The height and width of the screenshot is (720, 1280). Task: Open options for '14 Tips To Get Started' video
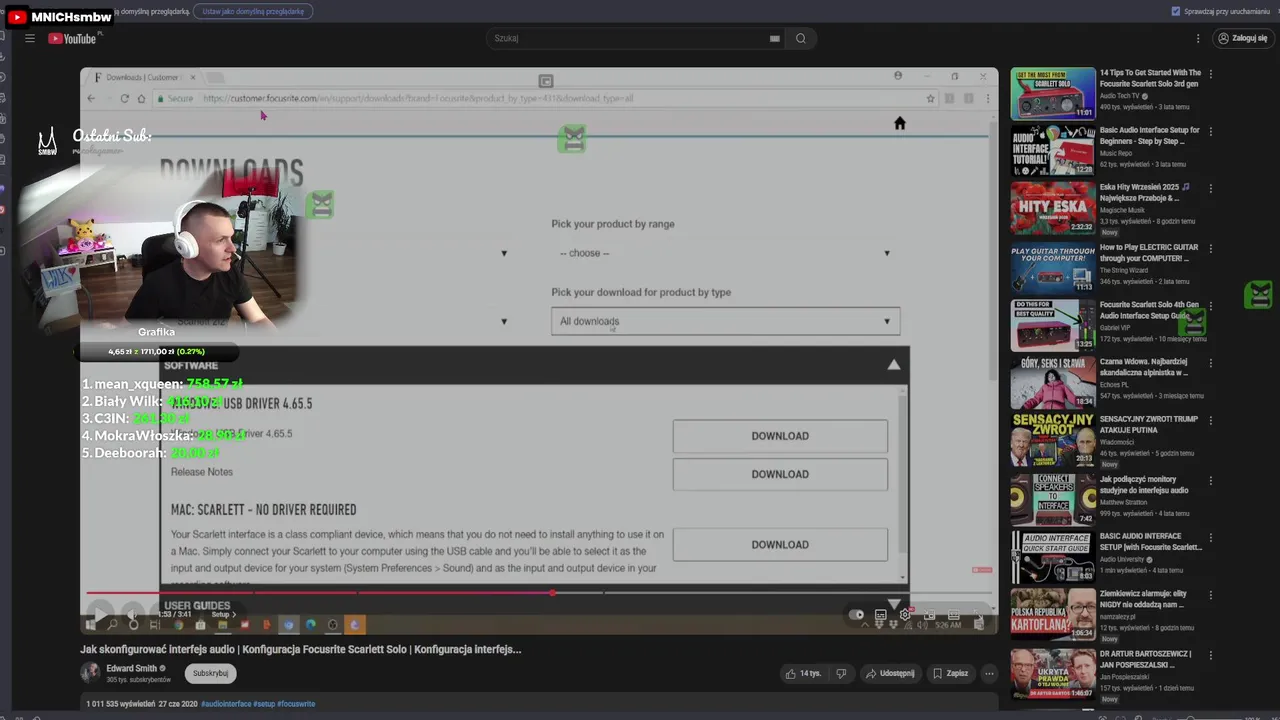1210,74
